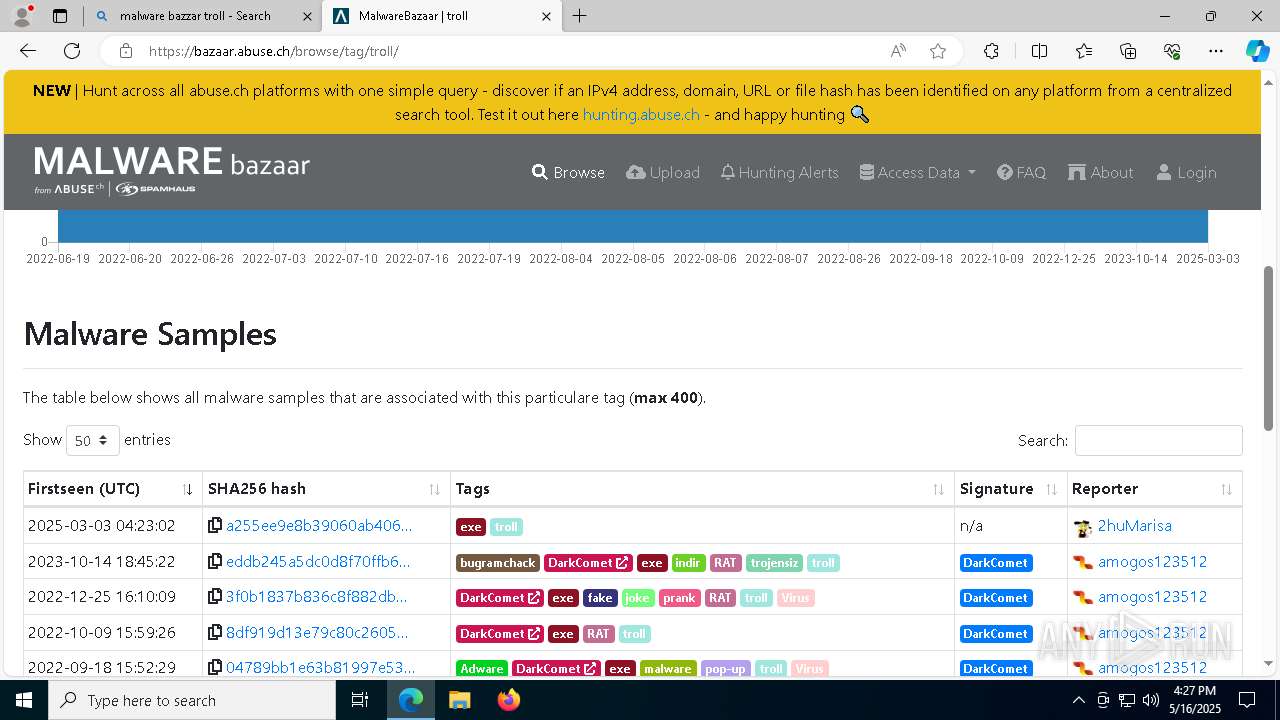The width and height of the screenshot is (1280, 720).
Task: Click the prank tag badge
Action: [x=679, y=598]
